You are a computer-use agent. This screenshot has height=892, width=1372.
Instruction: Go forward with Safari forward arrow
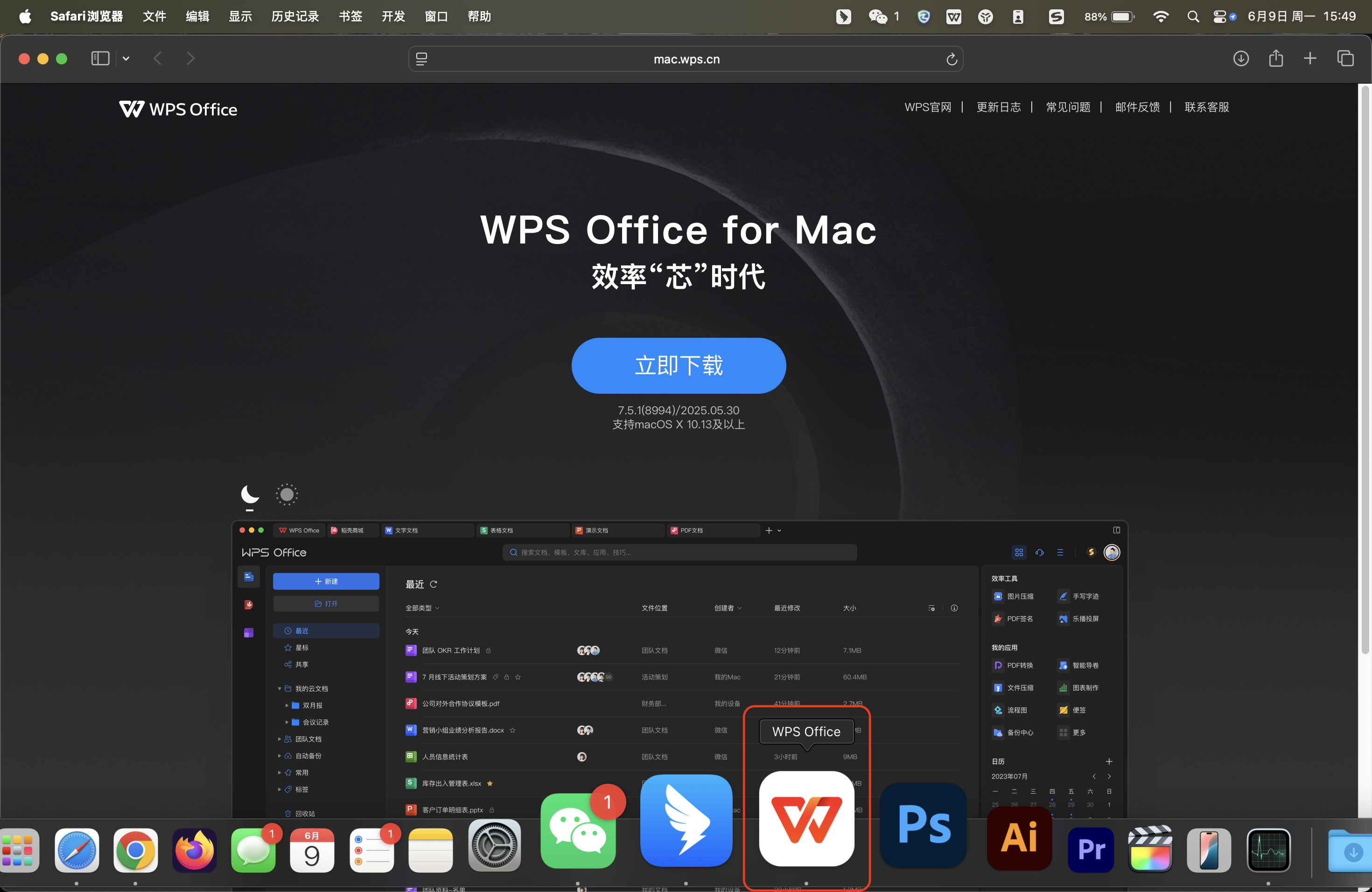(191, 58)
